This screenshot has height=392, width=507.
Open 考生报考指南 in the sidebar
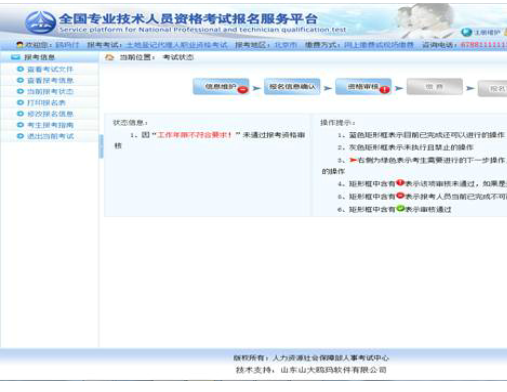point(50,125)
